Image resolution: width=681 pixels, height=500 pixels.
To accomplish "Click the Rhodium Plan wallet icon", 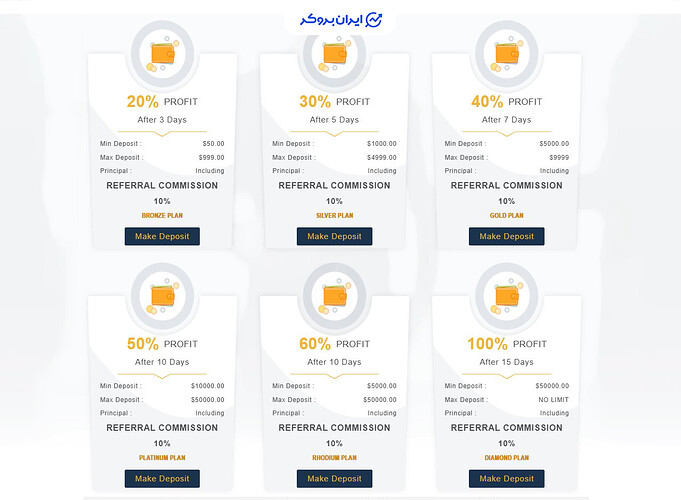I will tap(334, 296).
